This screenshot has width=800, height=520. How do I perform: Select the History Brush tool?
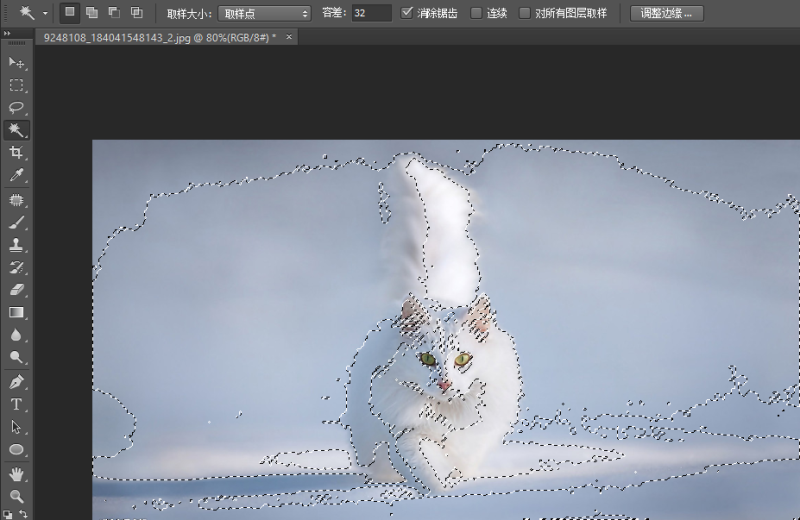[16, 267]
